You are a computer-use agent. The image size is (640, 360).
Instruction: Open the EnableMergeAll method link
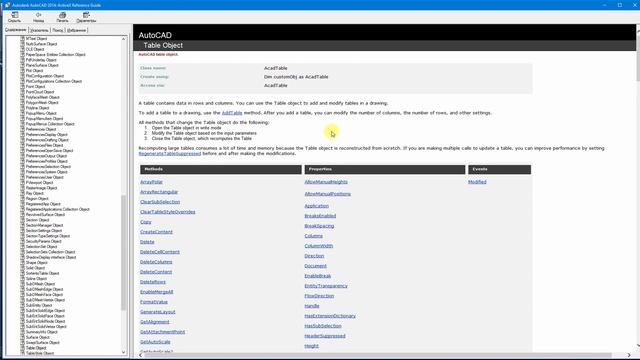point(157,292)
